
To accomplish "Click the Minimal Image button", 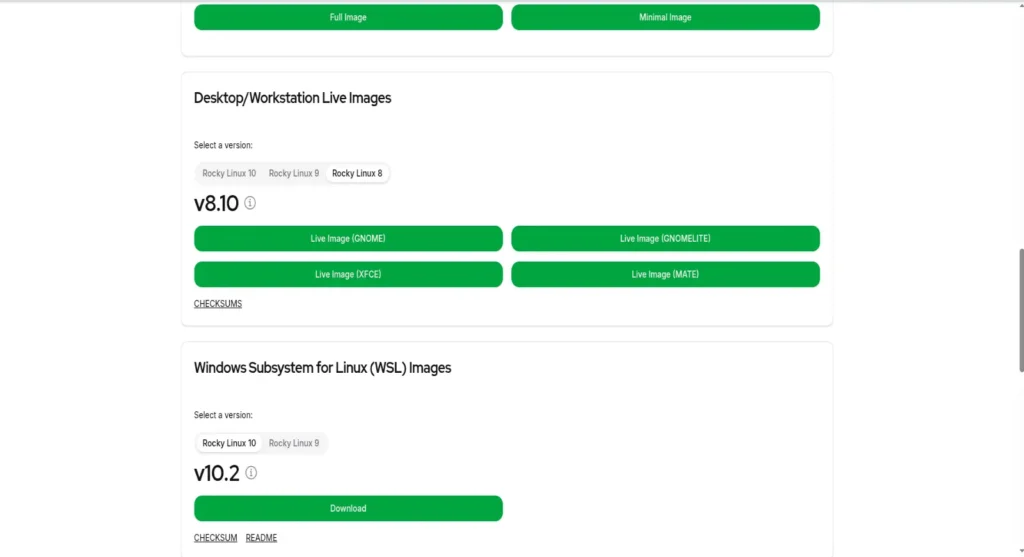I will (665, 17).
